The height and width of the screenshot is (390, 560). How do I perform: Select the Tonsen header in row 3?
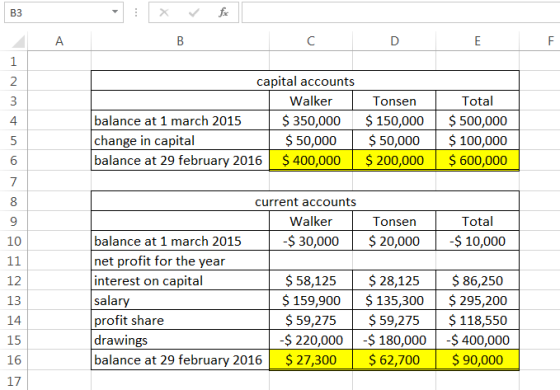point(394,101)
